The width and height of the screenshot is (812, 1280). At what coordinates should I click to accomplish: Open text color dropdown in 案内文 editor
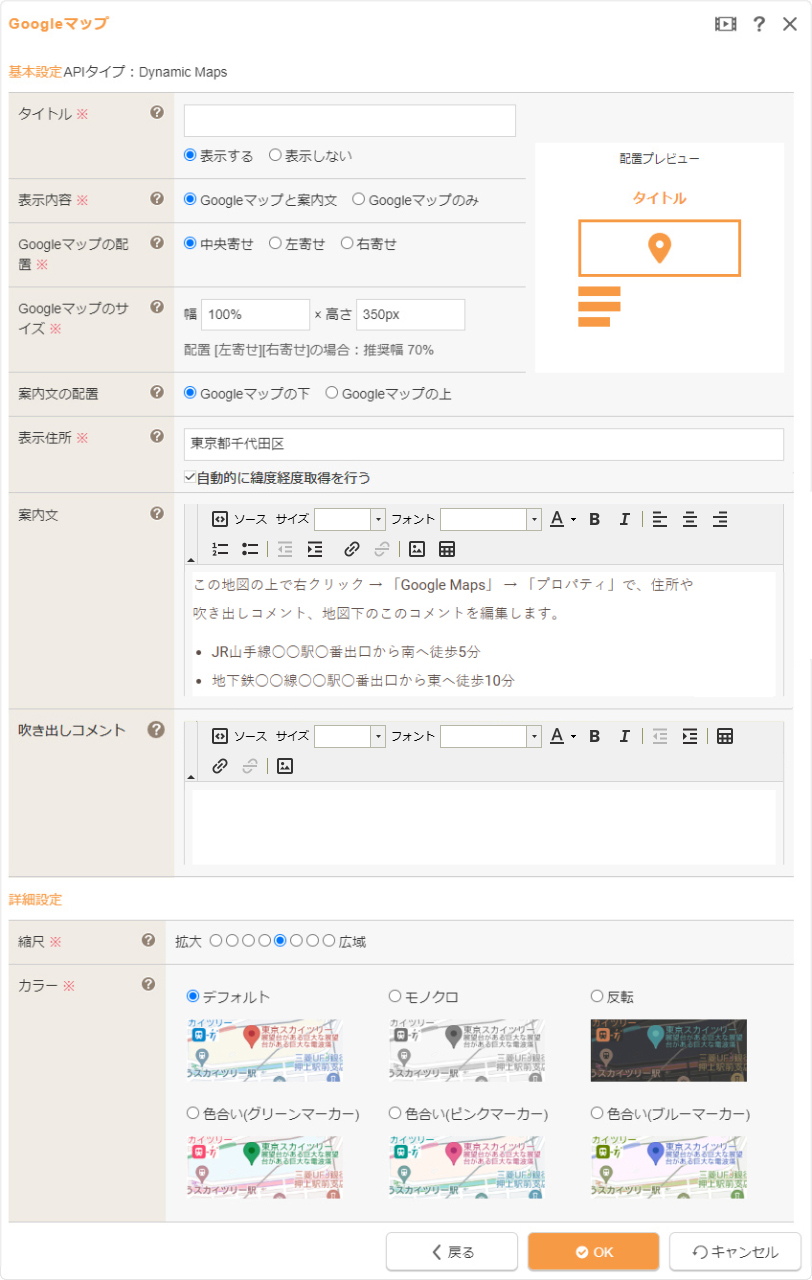tap(563, 519)
